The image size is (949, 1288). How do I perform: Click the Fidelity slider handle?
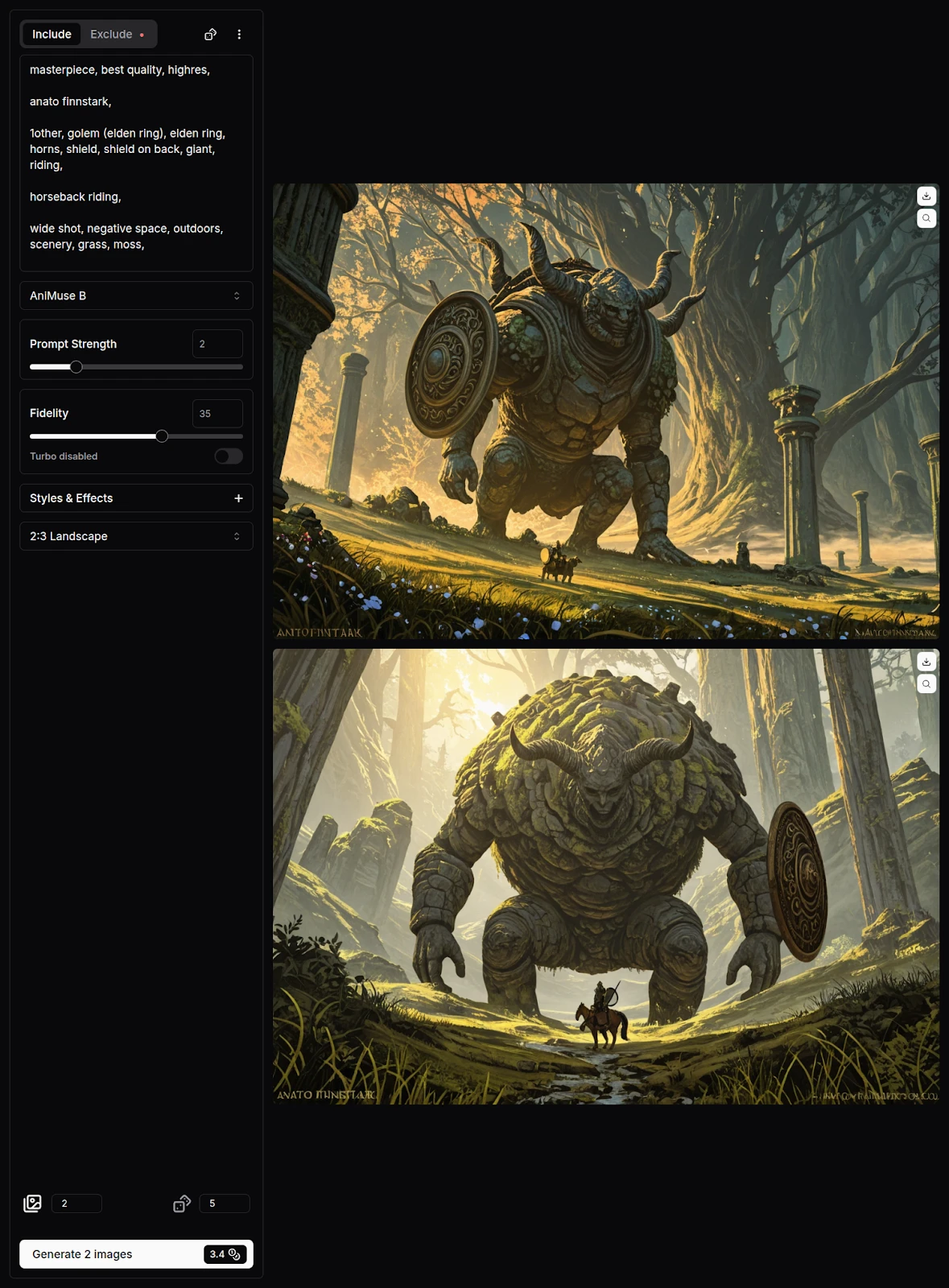point(162,436)
